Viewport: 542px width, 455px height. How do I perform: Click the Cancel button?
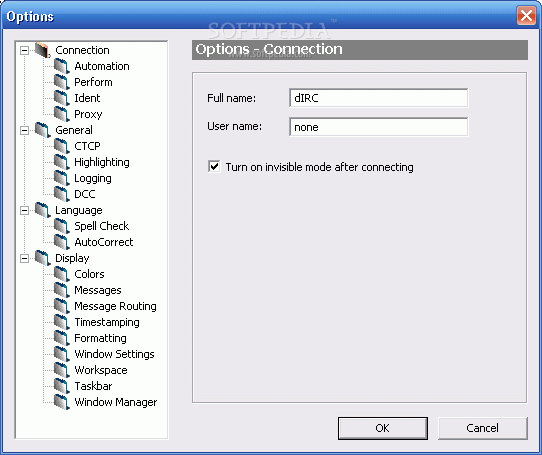pyautogui.click(x=483, y=428)
